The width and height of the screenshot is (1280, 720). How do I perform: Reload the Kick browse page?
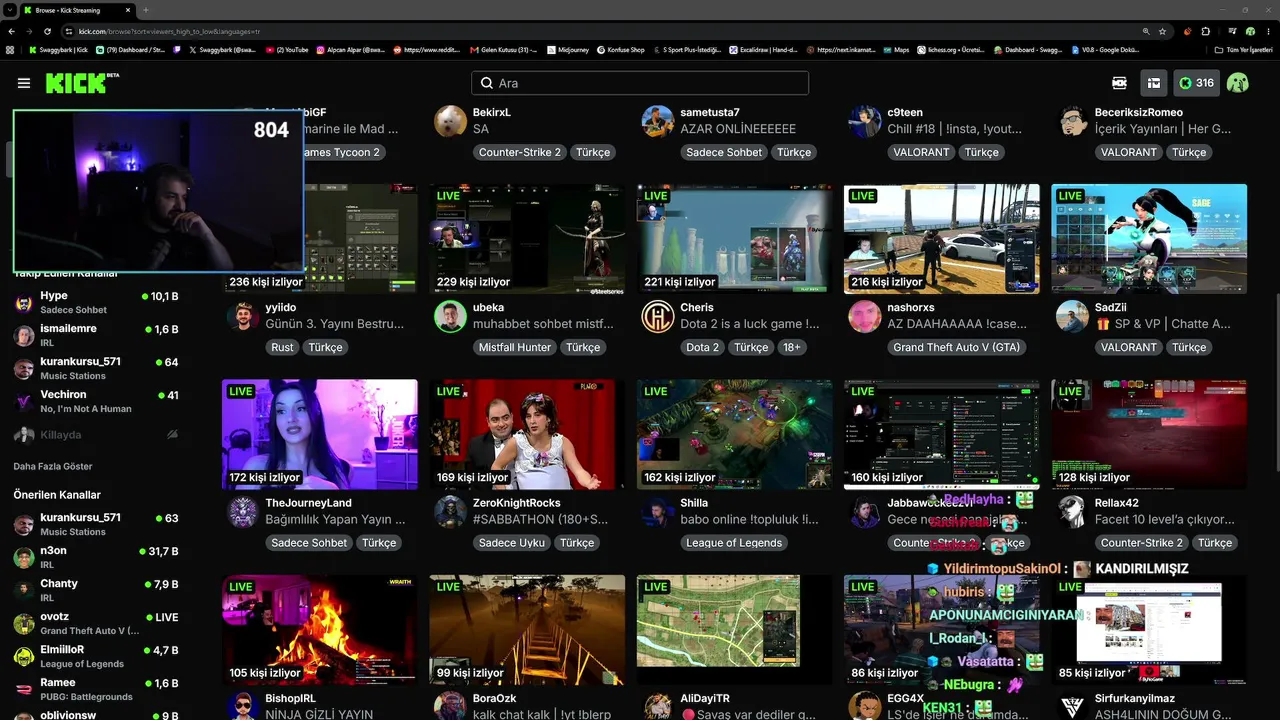click(48, 31)
